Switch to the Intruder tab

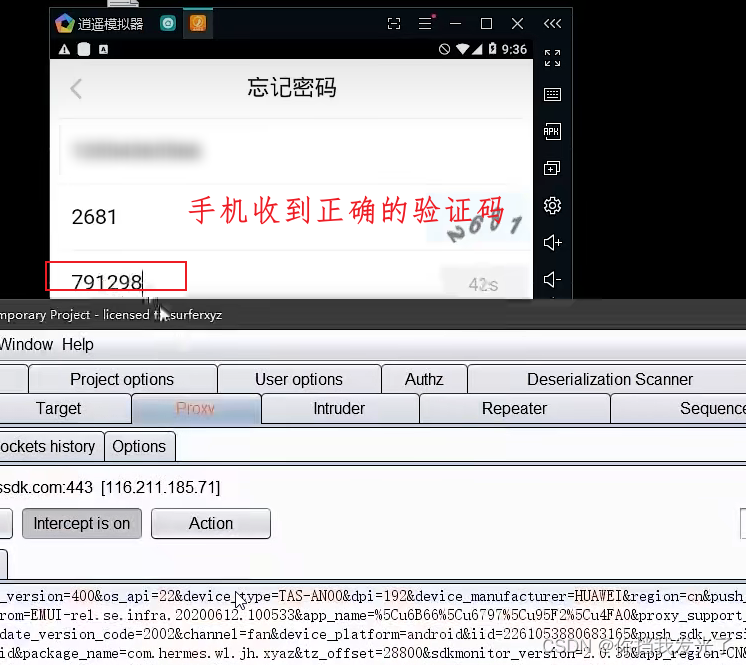tap(339, 408)
